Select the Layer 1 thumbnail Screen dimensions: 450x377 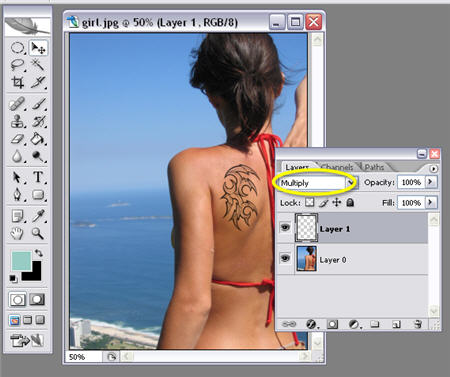pyautogui.click(x=307, y=228)
